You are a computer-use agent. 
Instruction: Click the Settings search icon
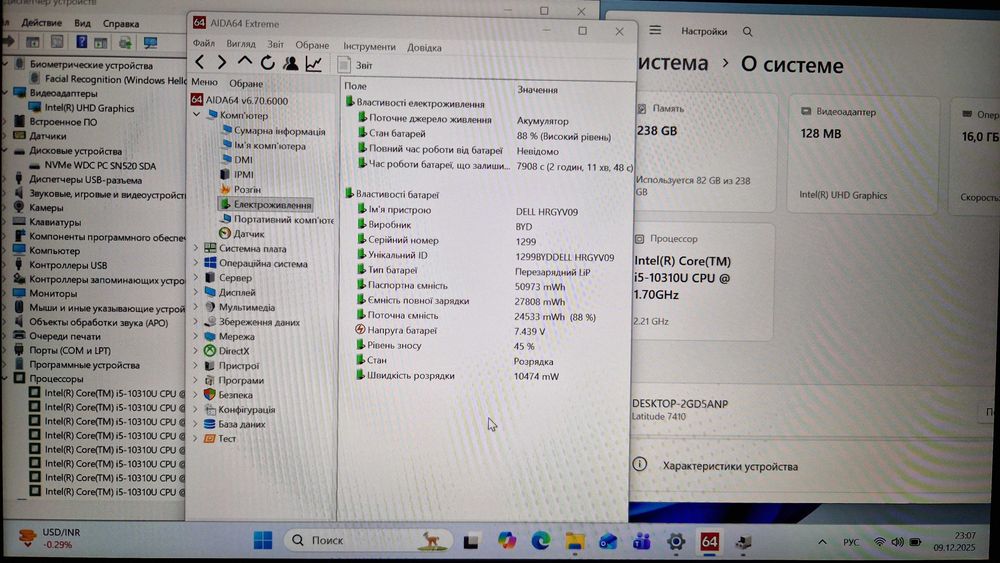click(x=747, y=31)
